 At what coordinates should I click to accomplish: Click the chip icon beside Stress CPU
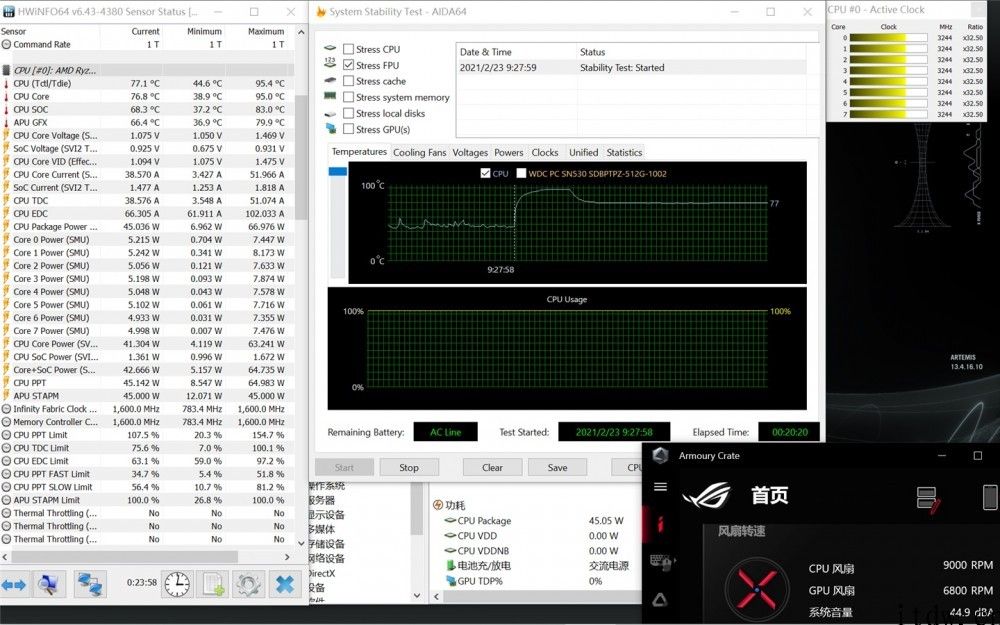(x=330, y=48)
